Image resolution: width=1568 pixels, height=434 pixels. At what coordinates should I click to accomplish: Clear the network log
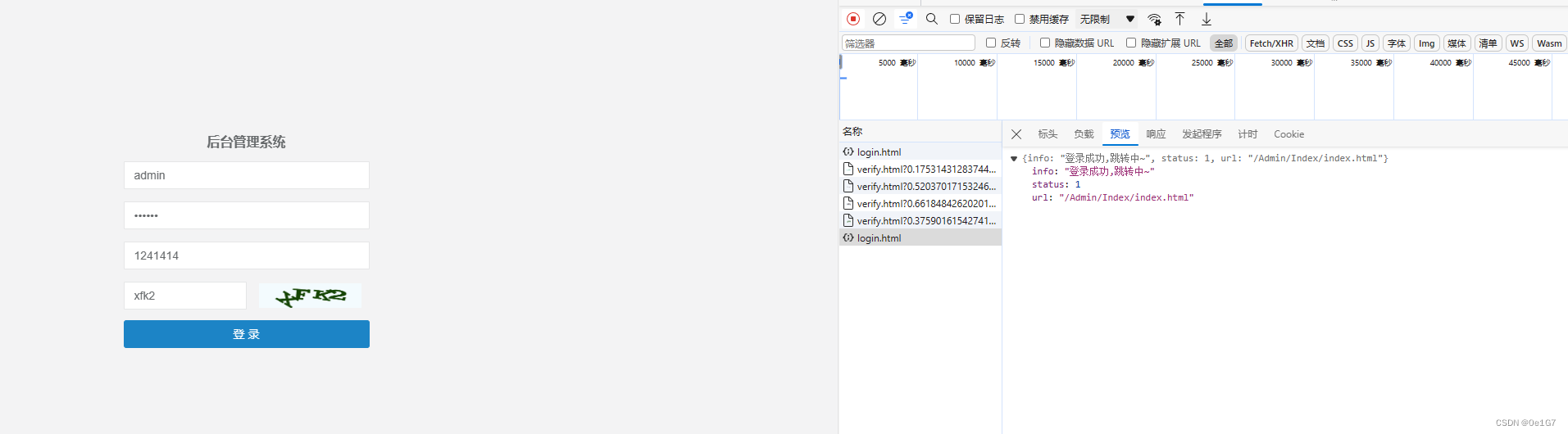click(879, 19)
